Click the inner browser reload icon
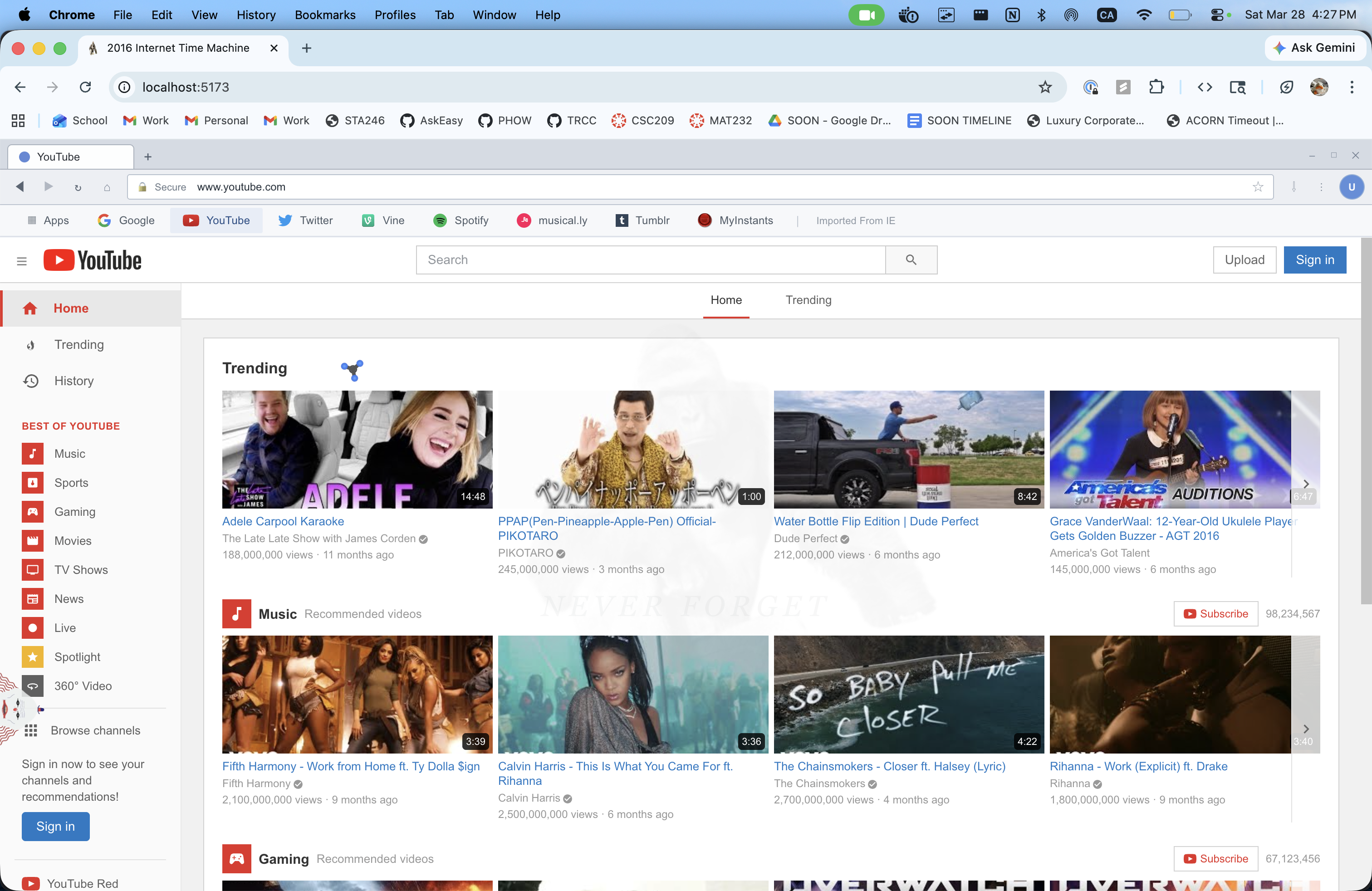1372x891 pixels. pyautogui.click(x=78, y=187)
